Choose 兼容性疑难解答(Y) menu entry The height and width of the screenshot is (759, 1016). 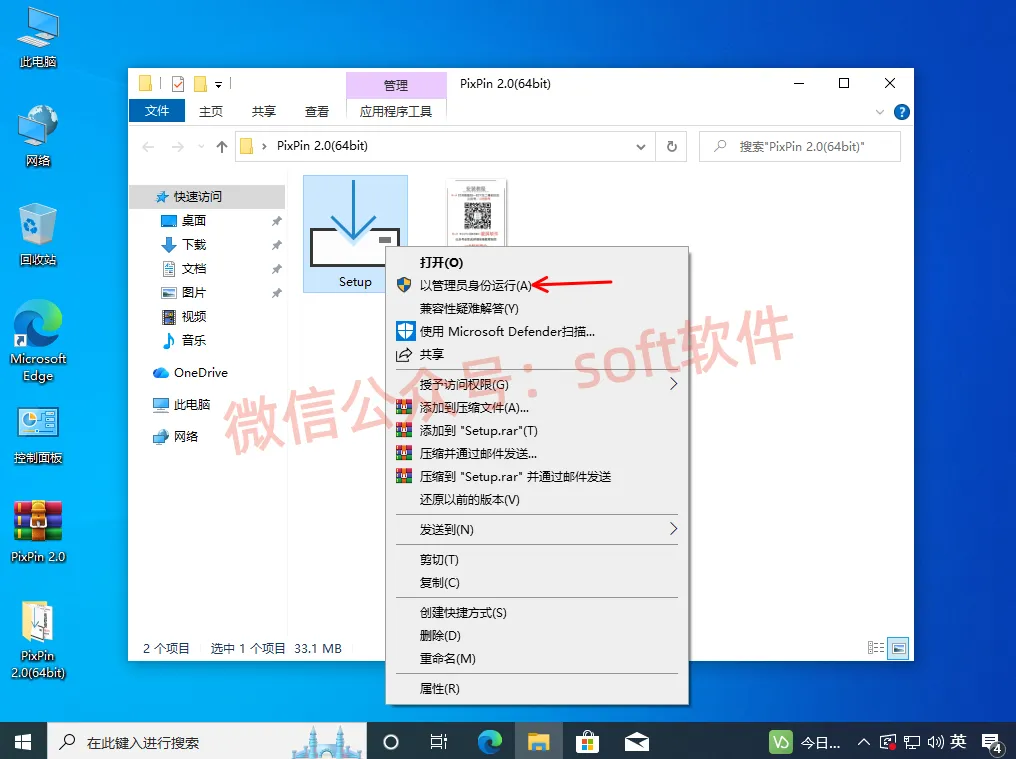point(469,309)
